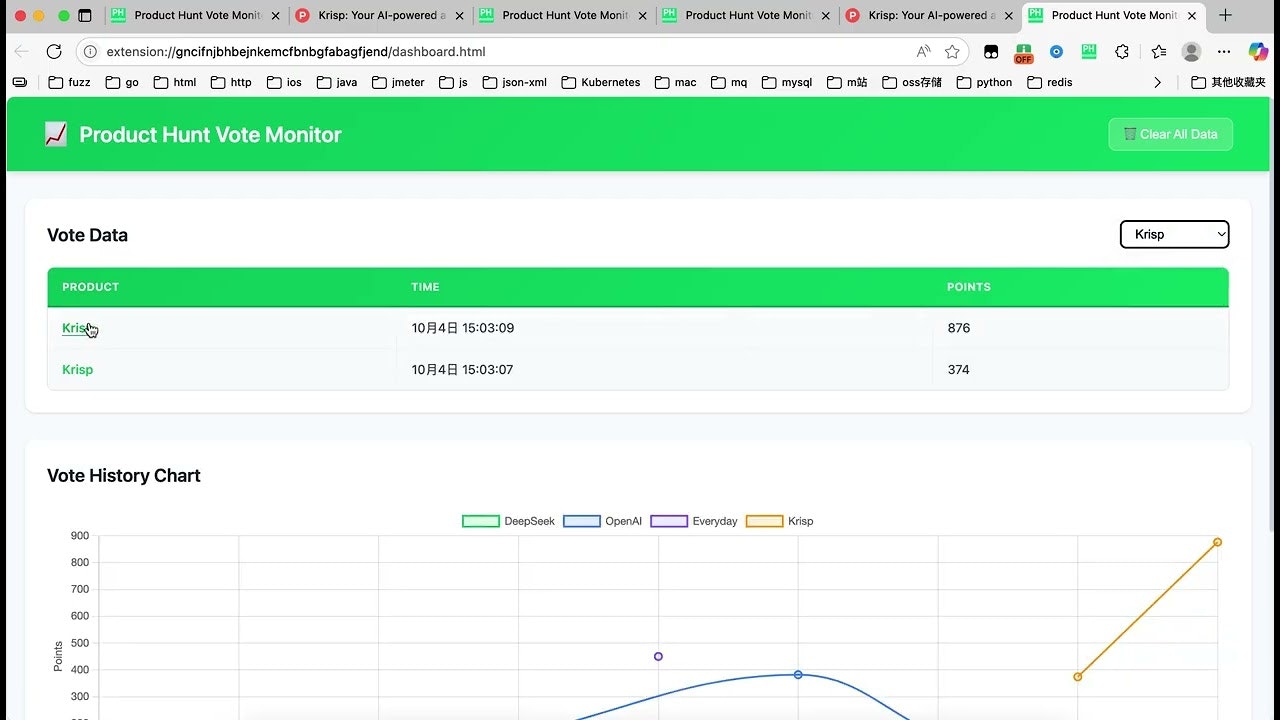Open the browser Extensions puzzle icon

1122,51
